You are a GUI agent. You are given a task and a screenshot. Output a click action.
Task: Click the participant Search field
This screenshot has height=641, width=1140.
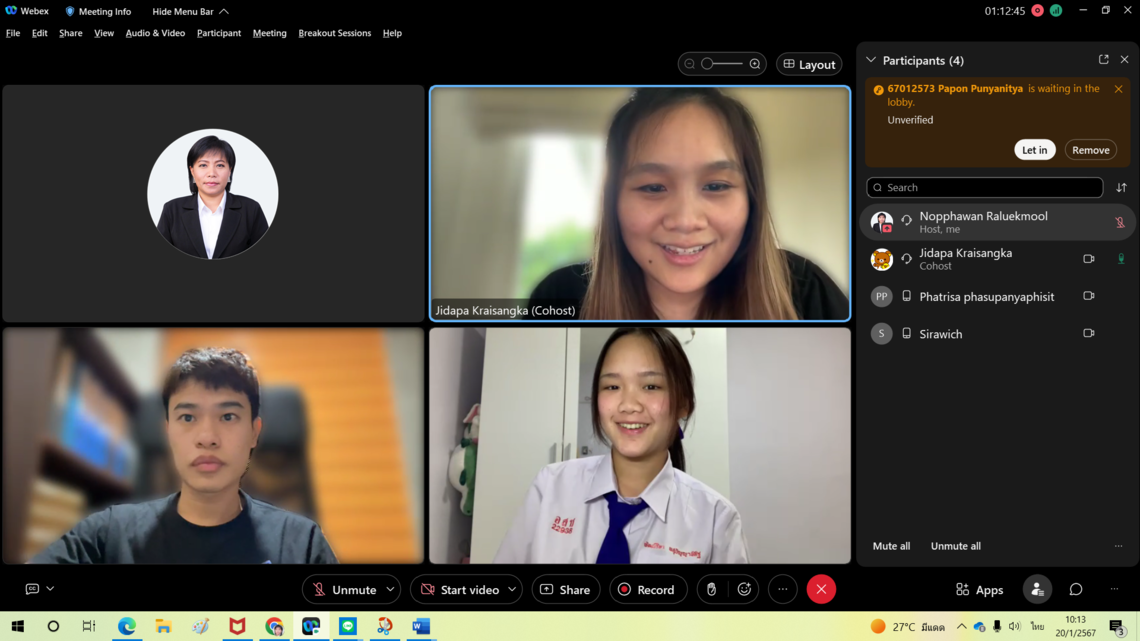point(985,188)
